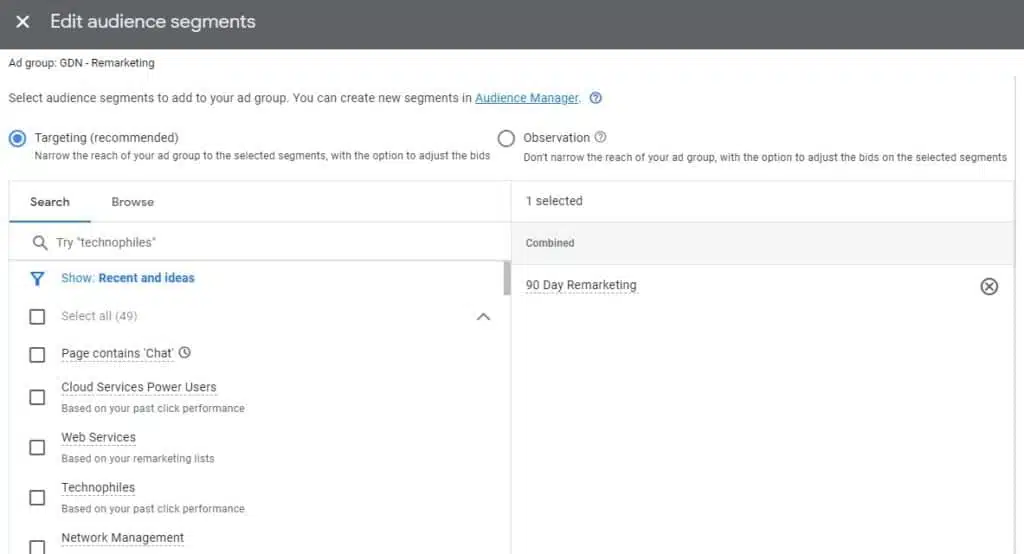Click the magnifier search icon

pos(40,243)
